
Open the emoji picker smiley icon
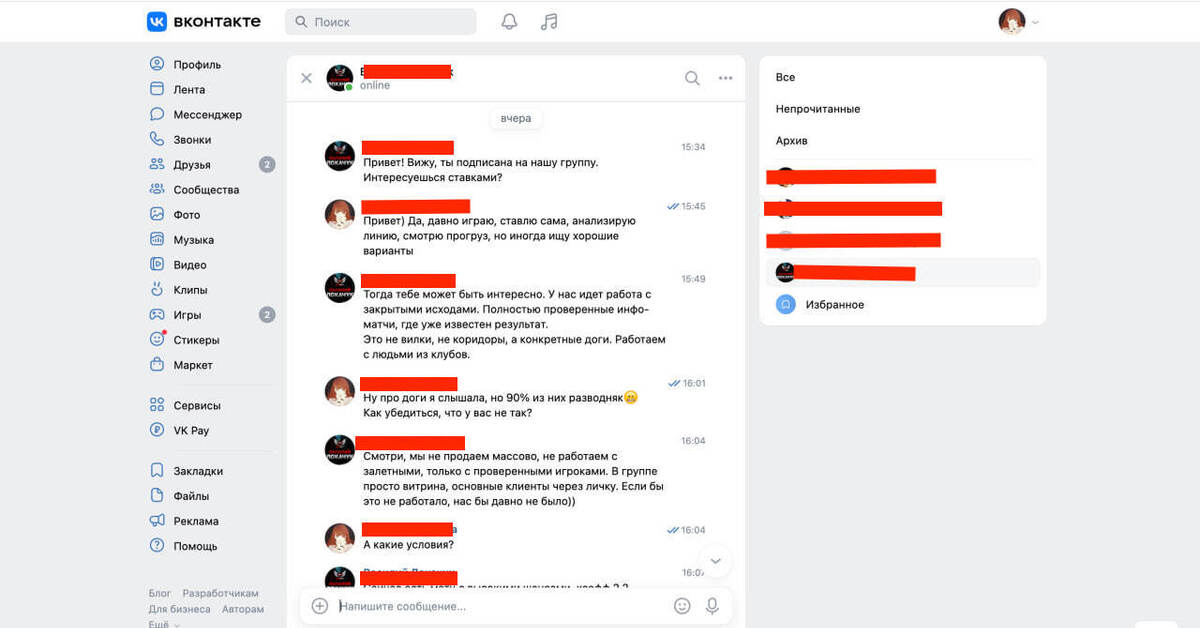682,606
